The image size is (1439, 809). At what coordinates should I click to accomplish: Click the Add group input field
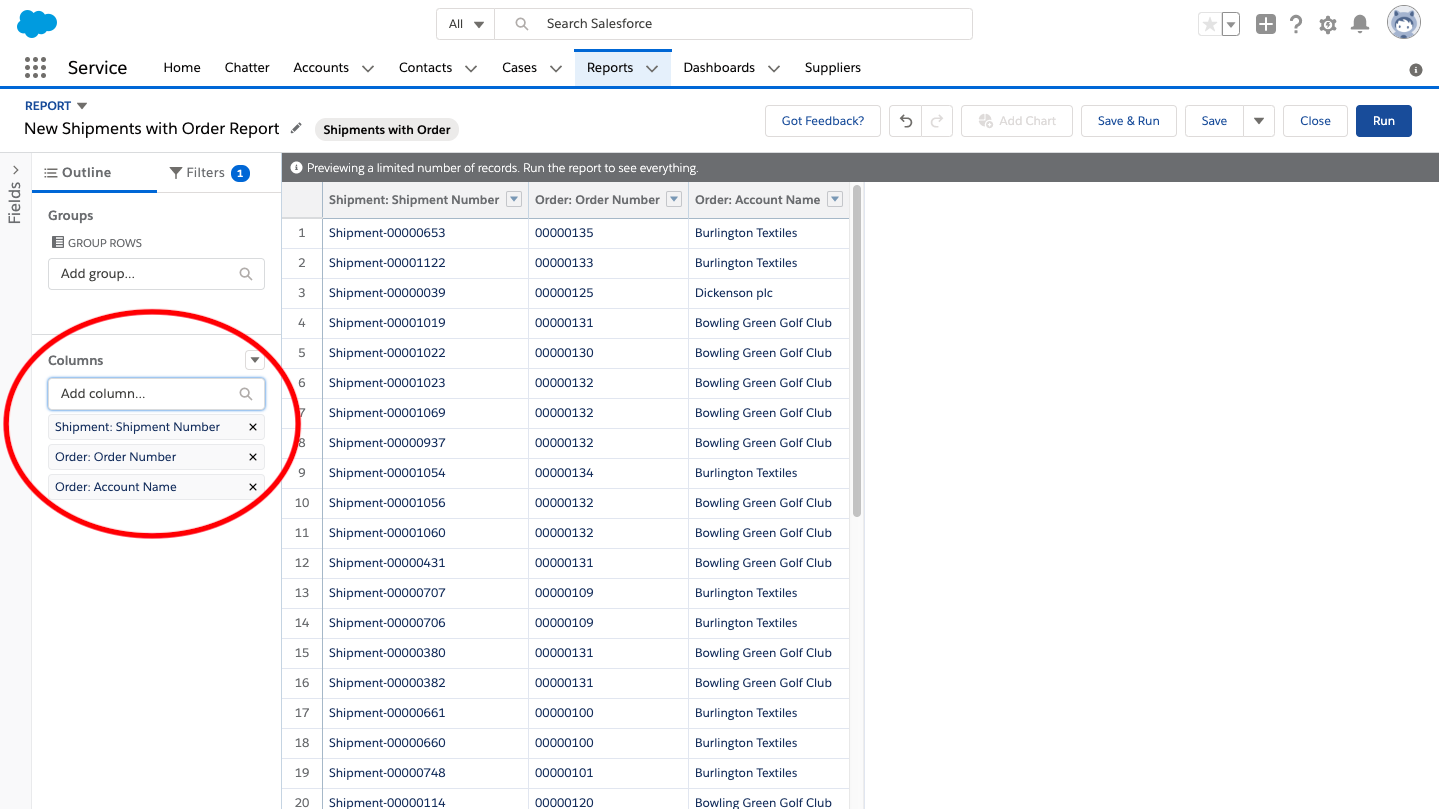pos(156,274)
